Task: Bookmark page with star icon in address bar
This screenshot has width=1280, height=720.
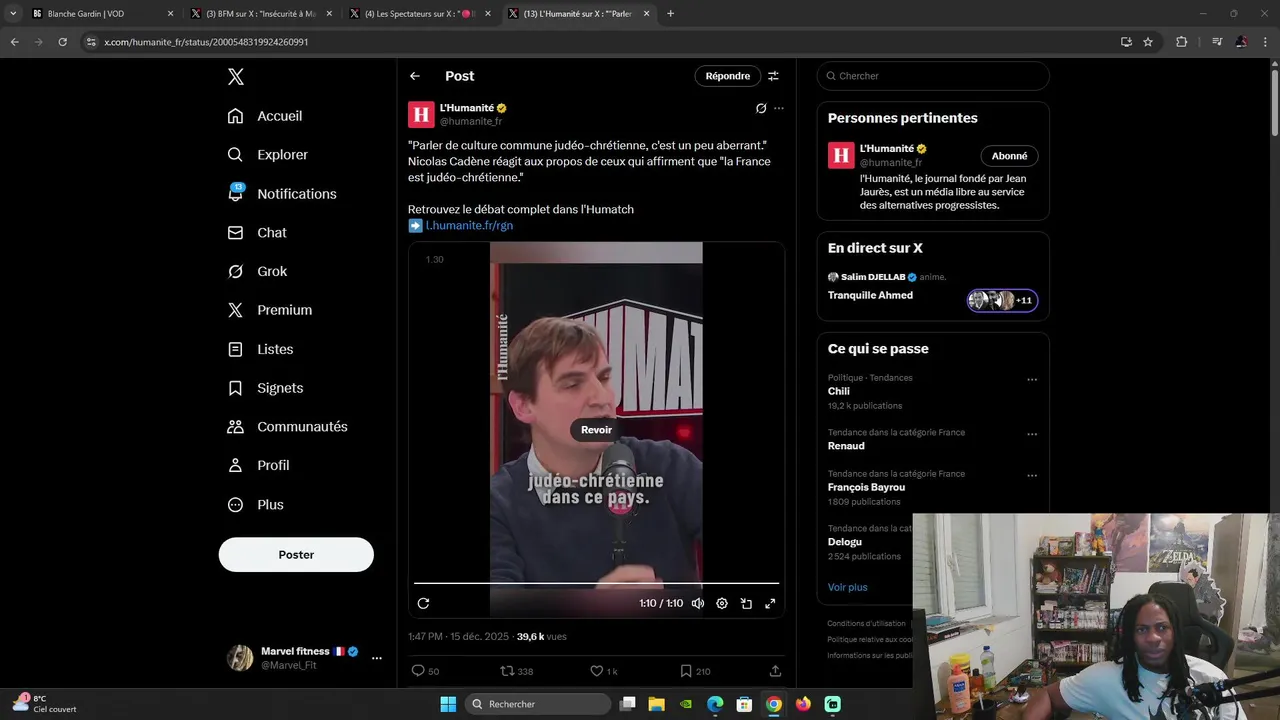Action: 1148,42
